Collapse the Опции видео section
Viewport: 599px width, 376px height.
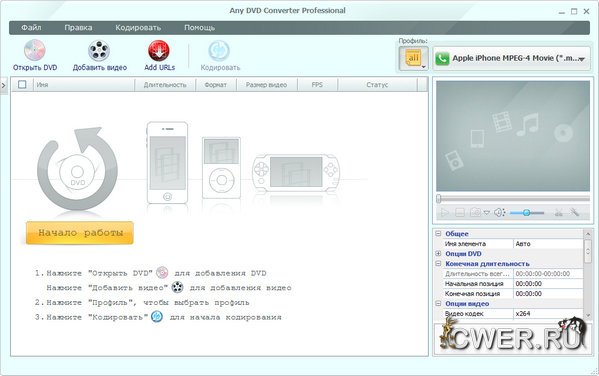tap(438, 303)
